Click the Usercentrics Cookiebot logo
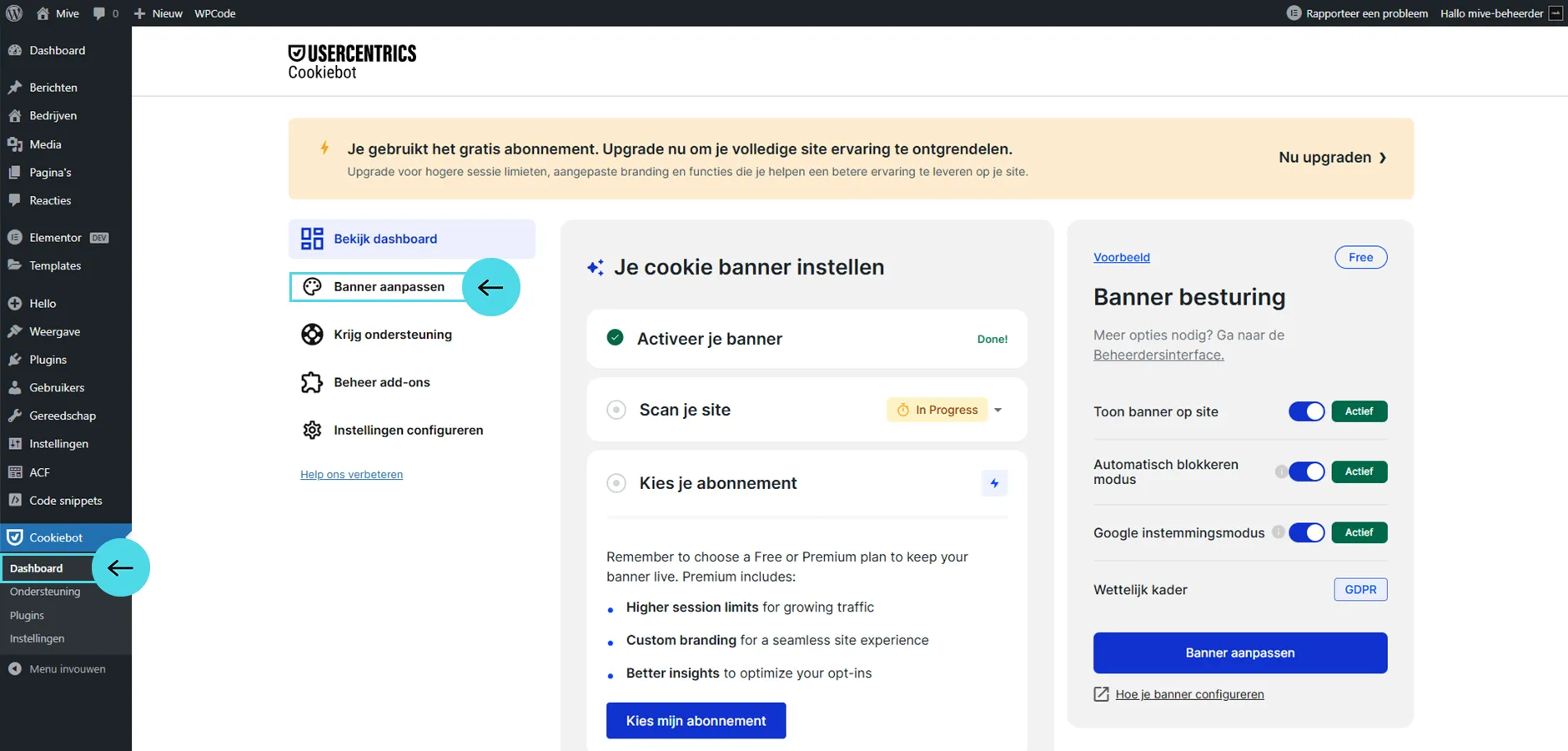 pyautogui.click(x=352, y=62)
